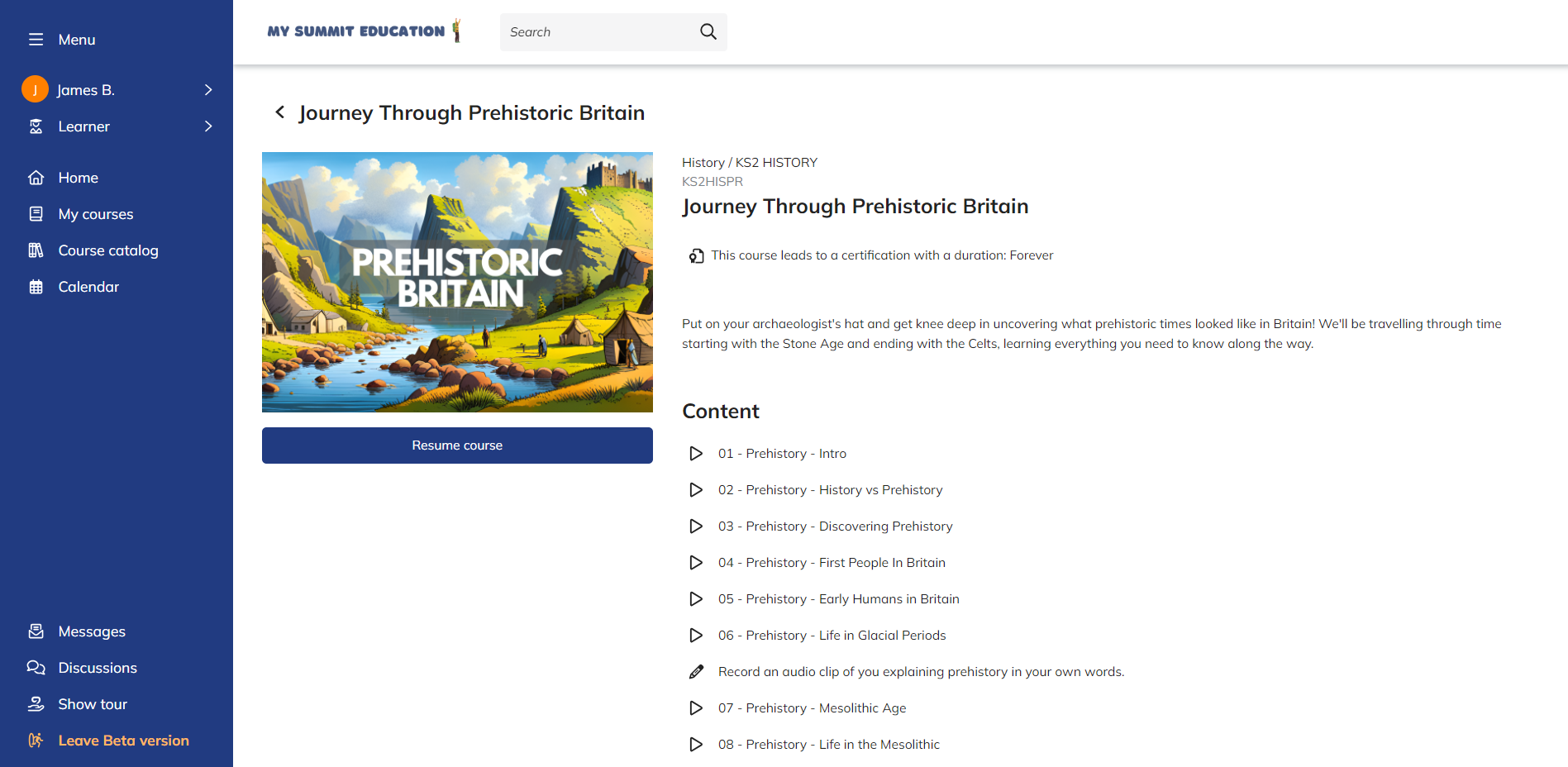Open the Record an audio clip assignment

pos(921,672)
